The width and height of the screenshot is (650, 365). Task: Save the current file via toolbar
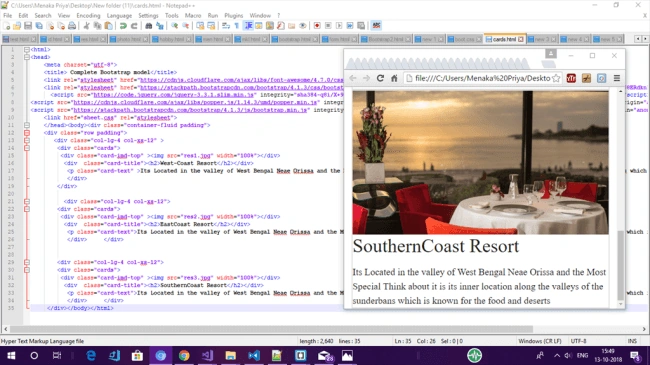tap(28, 26)
